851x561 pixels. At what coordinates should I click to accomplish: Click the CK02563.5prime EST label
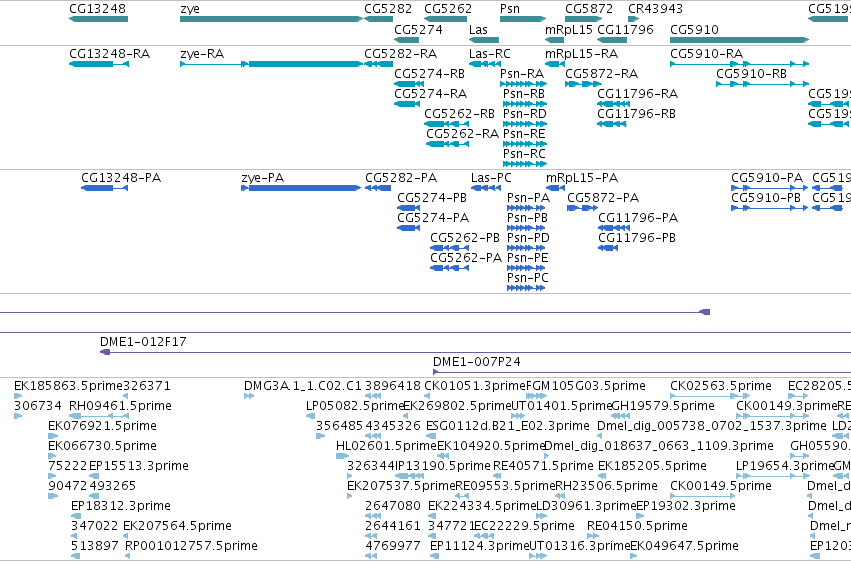(721, 386)
